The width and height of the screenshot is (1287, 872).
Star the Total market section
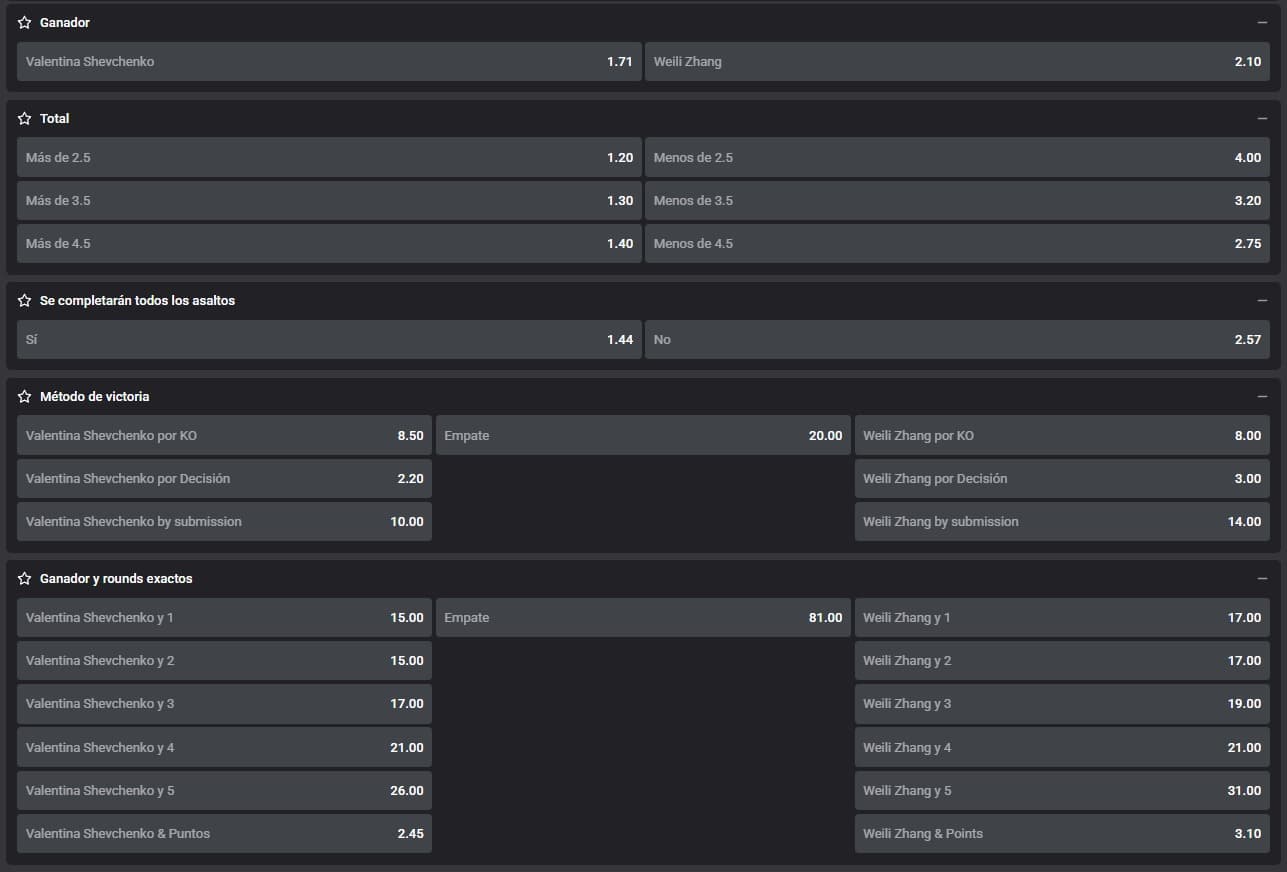tap(24, 118)
